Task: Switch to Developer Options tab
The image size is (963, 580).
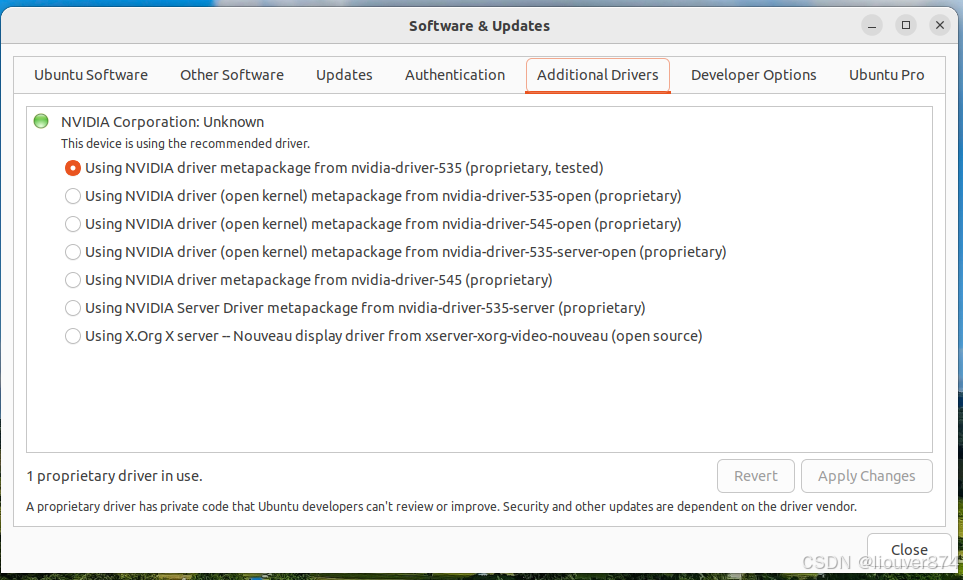Action: pyautogui.click(x=754, y=75)
